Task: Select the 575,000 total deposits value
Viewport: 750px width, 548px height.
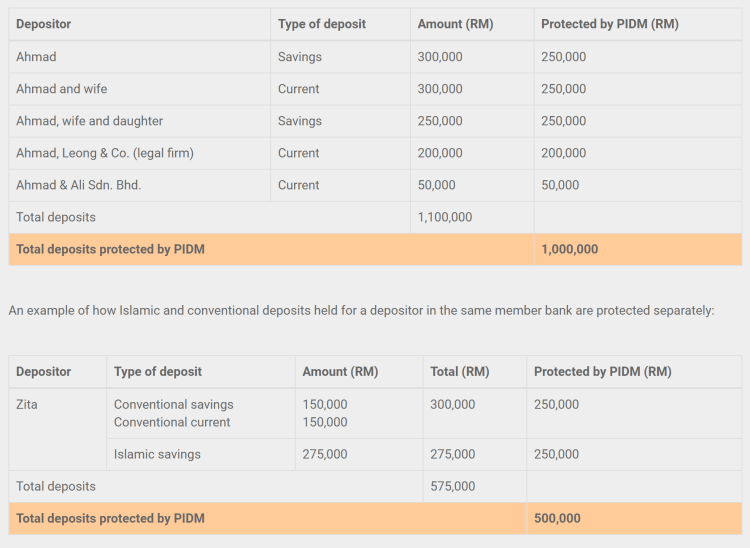Action: coord(452,486)
